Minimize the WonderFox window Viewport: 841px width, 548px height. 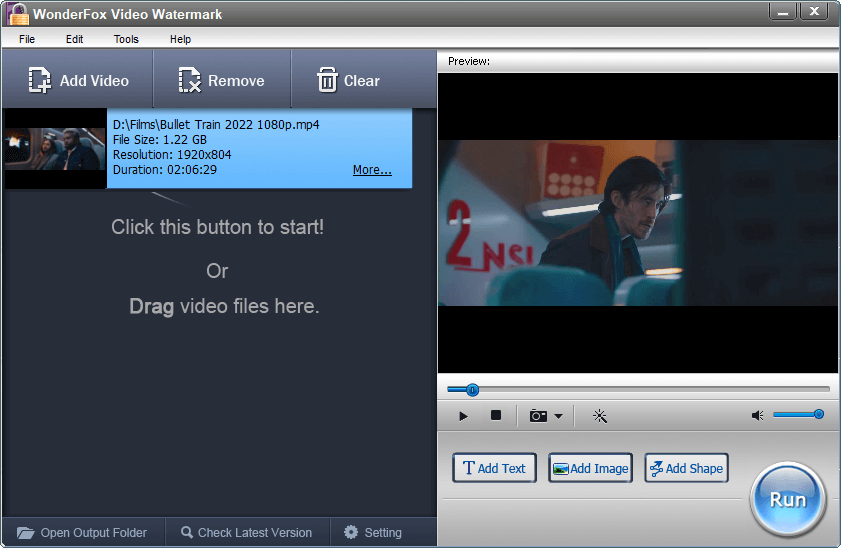coord(783,11)
